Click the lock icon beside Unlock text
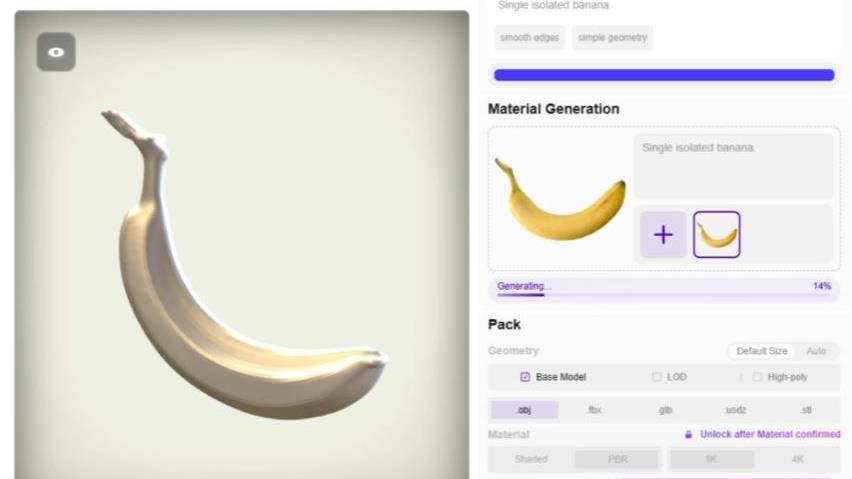 coord(688,434)
